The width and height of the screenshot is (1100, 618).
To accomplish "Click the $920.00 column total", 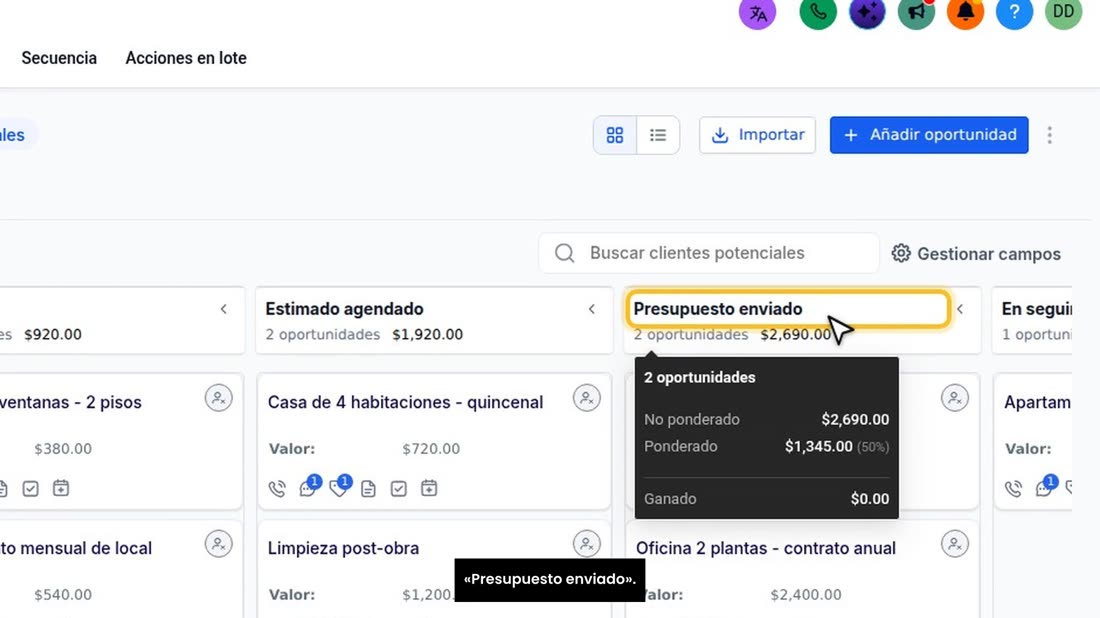I will pos(53,335).
